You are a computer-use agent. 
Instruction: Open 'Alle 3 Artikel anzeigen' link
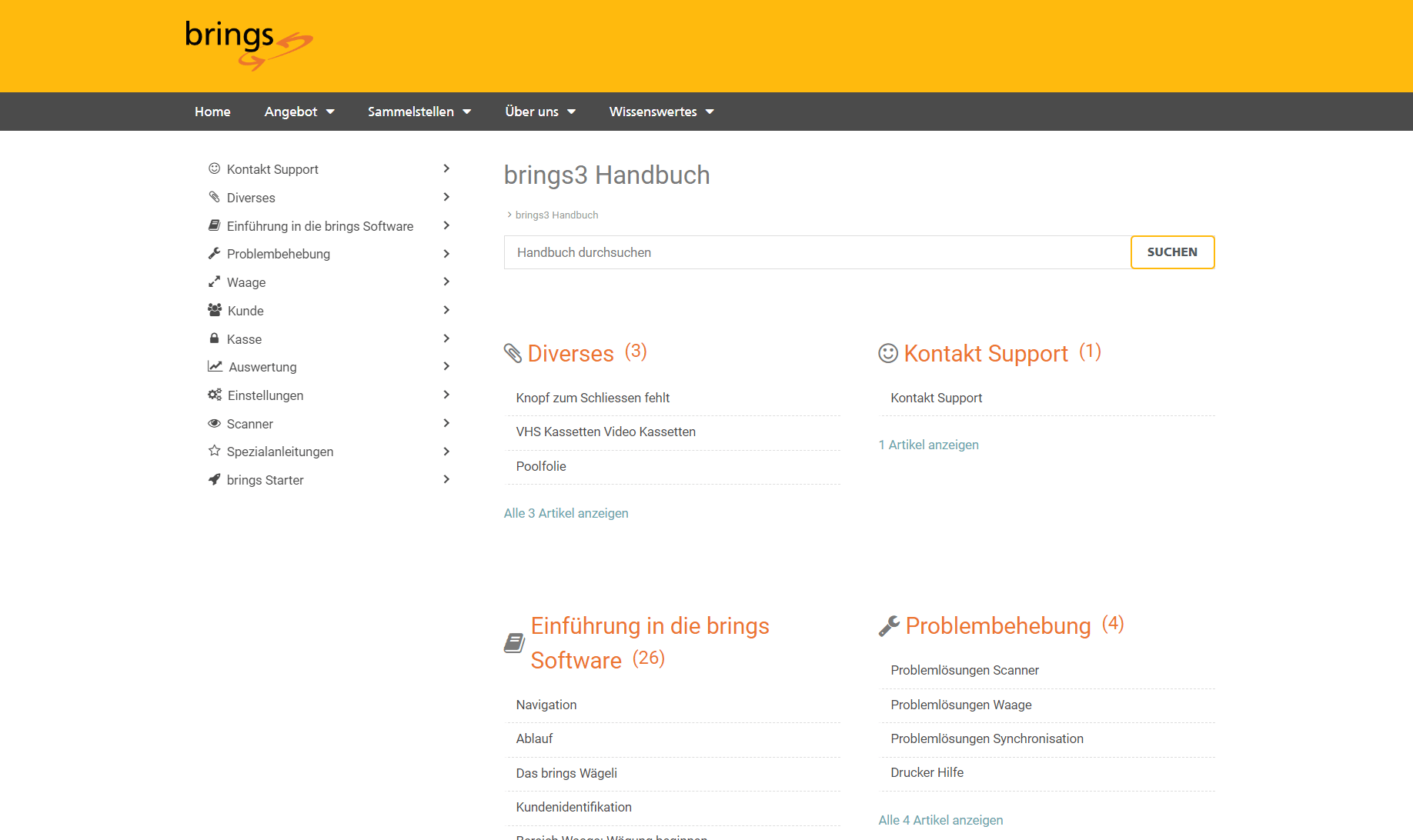tap(566, 513)
